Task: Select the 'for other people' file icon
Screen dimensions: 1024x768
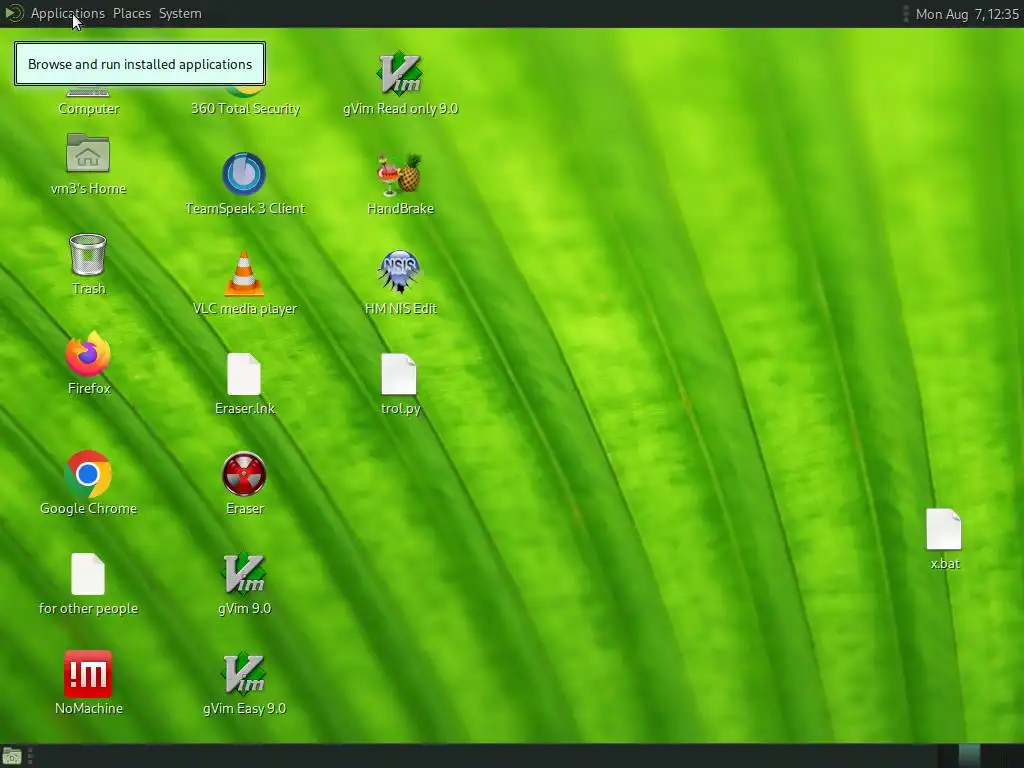Action: [x=88, y=574]
